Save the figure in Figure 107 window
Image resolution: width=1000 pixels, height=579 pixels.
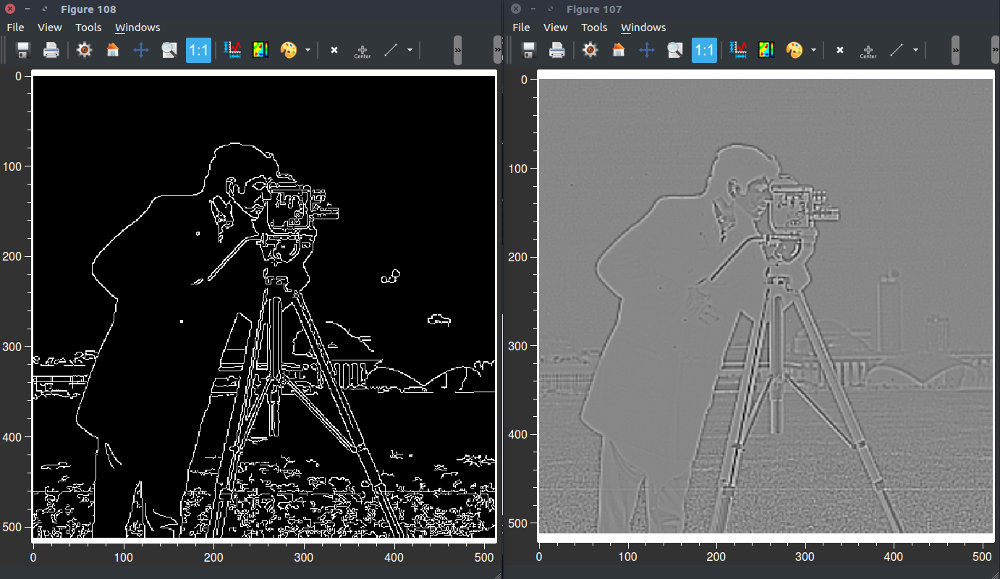click(x=529, y=50)
